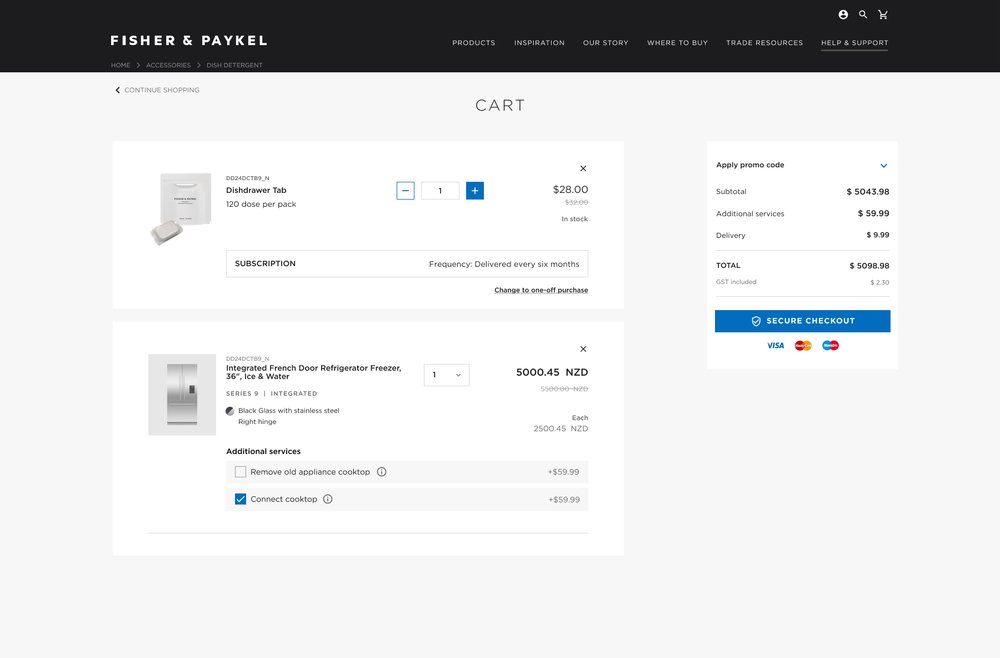The height and width of the screenshot is (658, 1000).
Task: Show info icon for Connect cooktop
Action: pos(328,499)
